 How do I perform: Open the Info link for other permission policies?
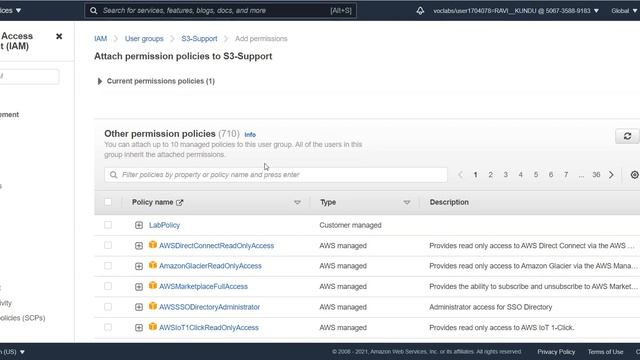tap(250, 134)
